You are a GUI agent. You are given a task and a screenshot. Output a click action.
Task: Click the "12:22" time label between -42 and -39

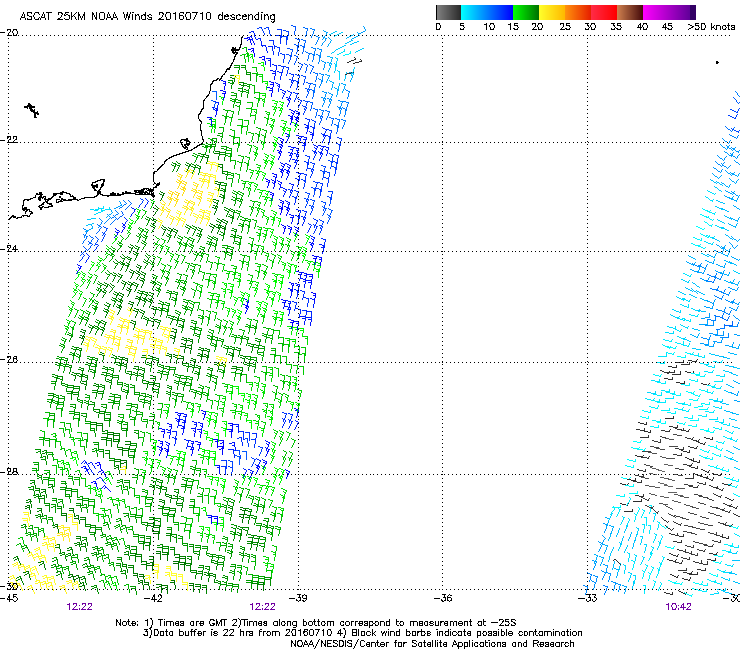tap(262, 607)
